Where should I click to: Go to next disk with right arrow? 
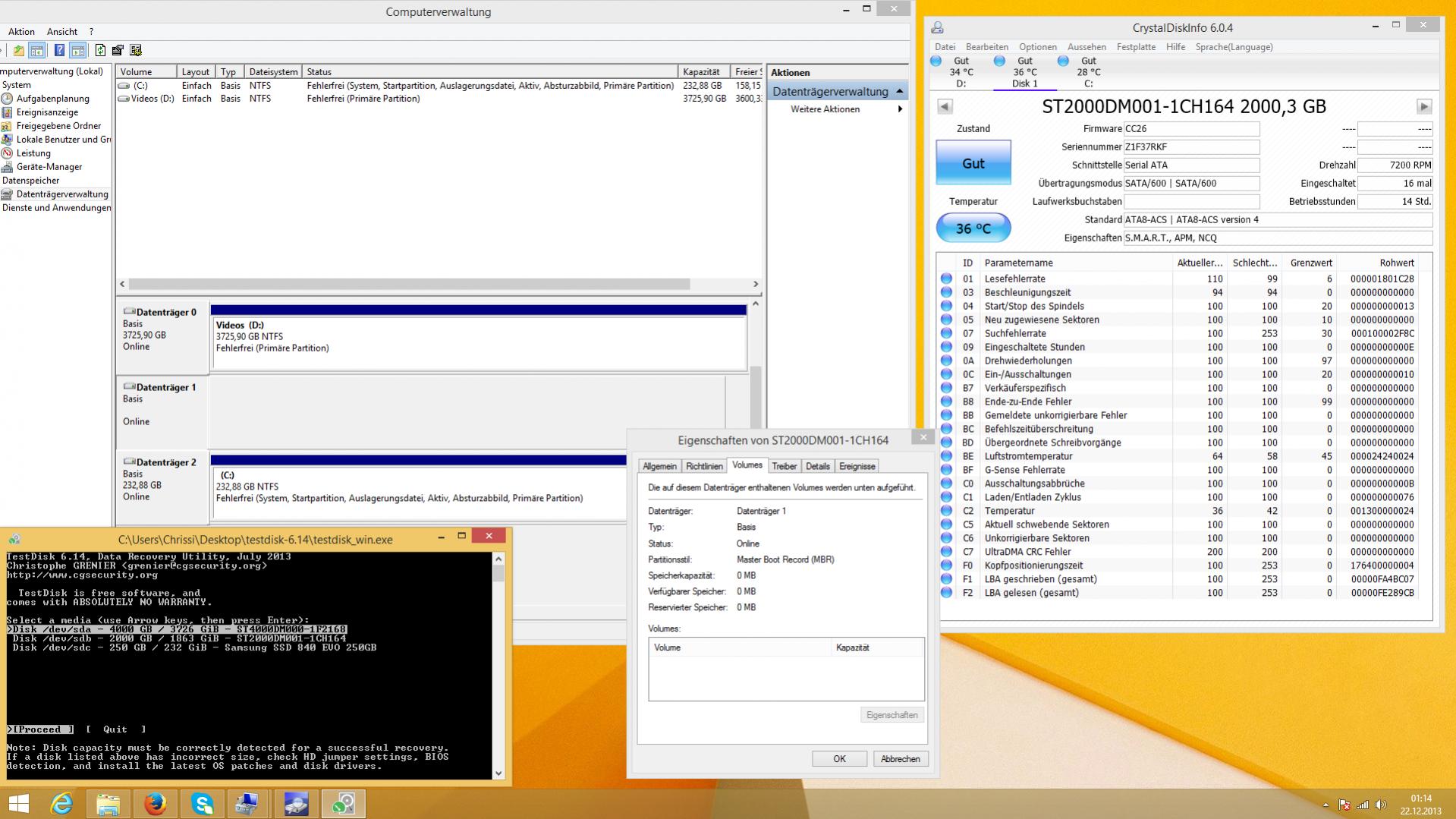click(x=1424, y=107)
